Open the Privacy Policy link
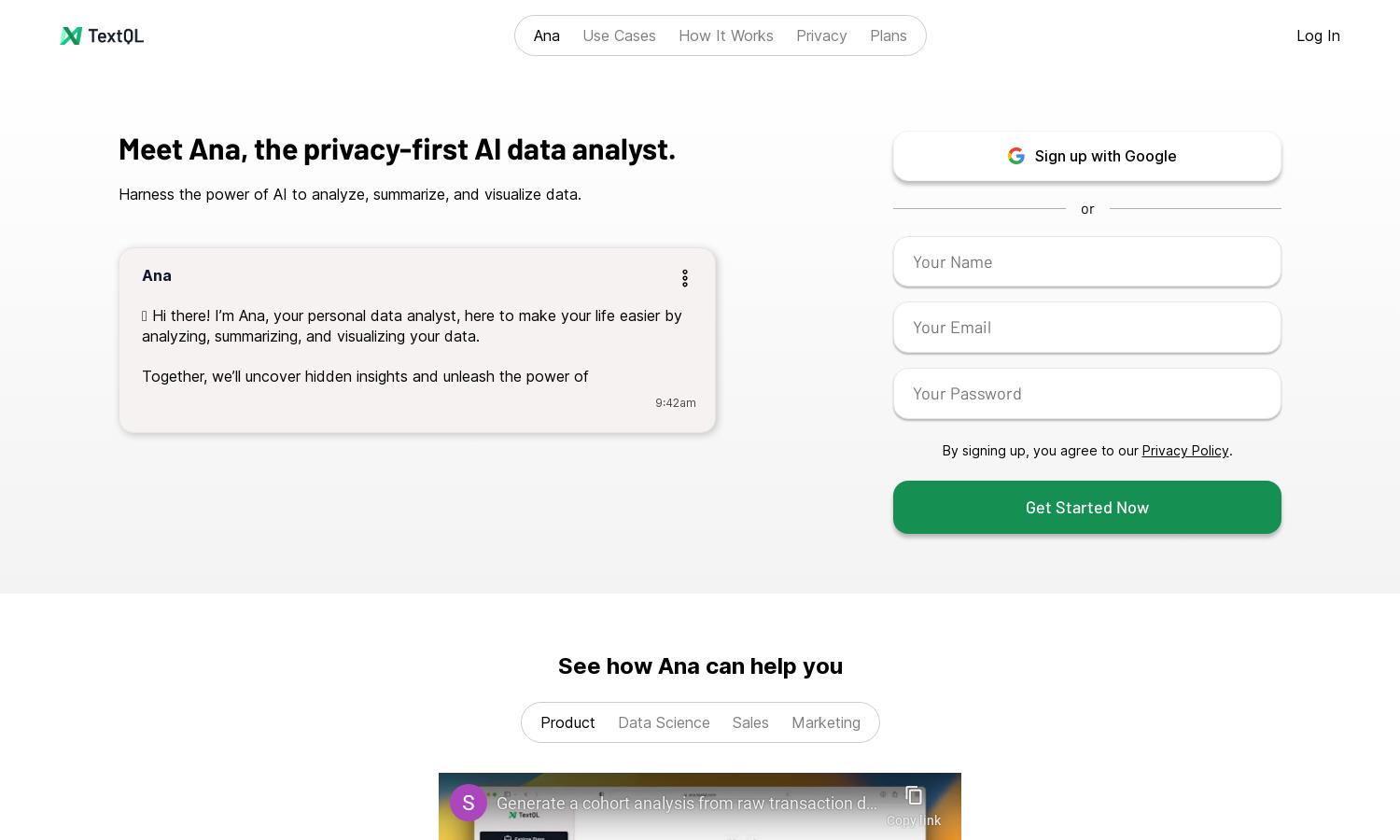Image resolution: width=1400 pixels, height=840 pixels. (x=1185, y=451)
